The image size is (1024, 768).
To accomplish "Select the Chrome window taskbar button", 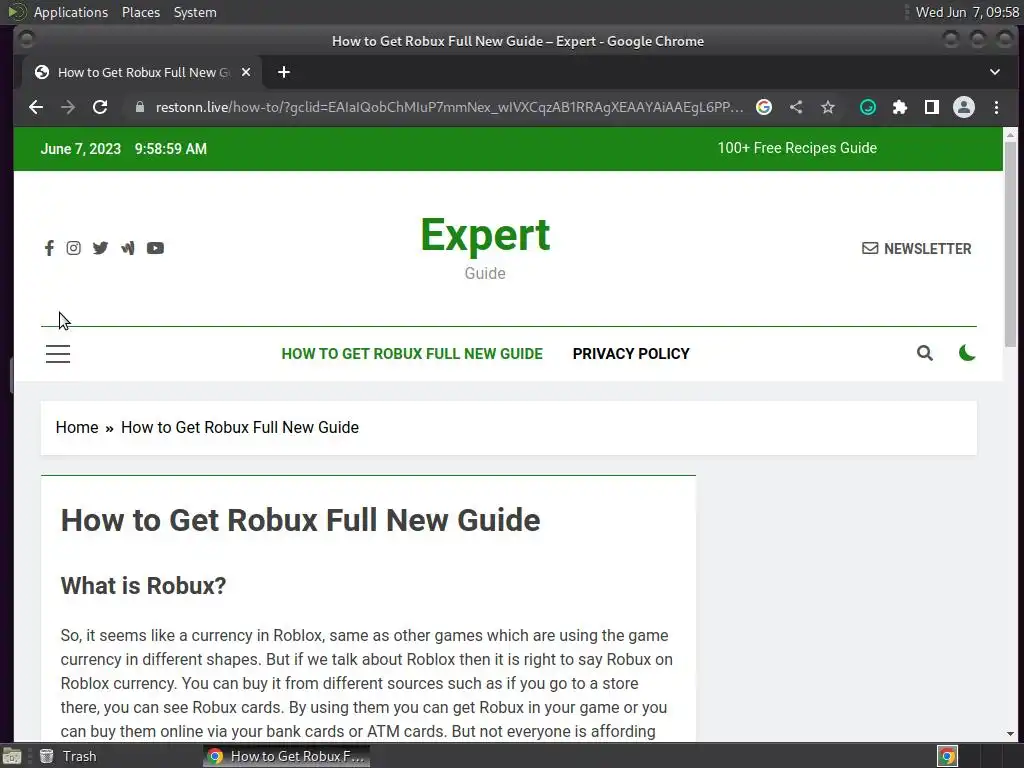I will [286, 756].
